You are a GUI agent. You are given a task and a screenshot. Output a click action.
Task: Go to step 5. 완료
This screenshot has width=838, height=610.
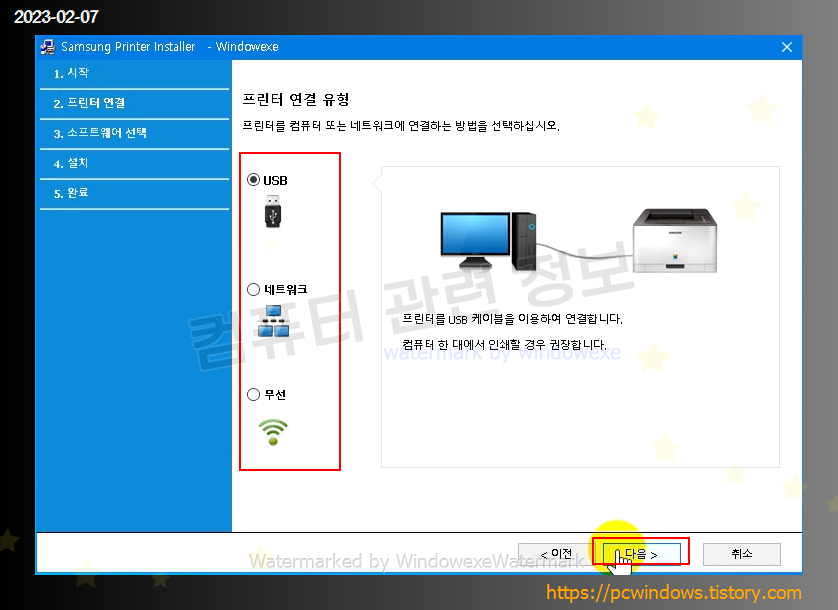tap(134, 194)
